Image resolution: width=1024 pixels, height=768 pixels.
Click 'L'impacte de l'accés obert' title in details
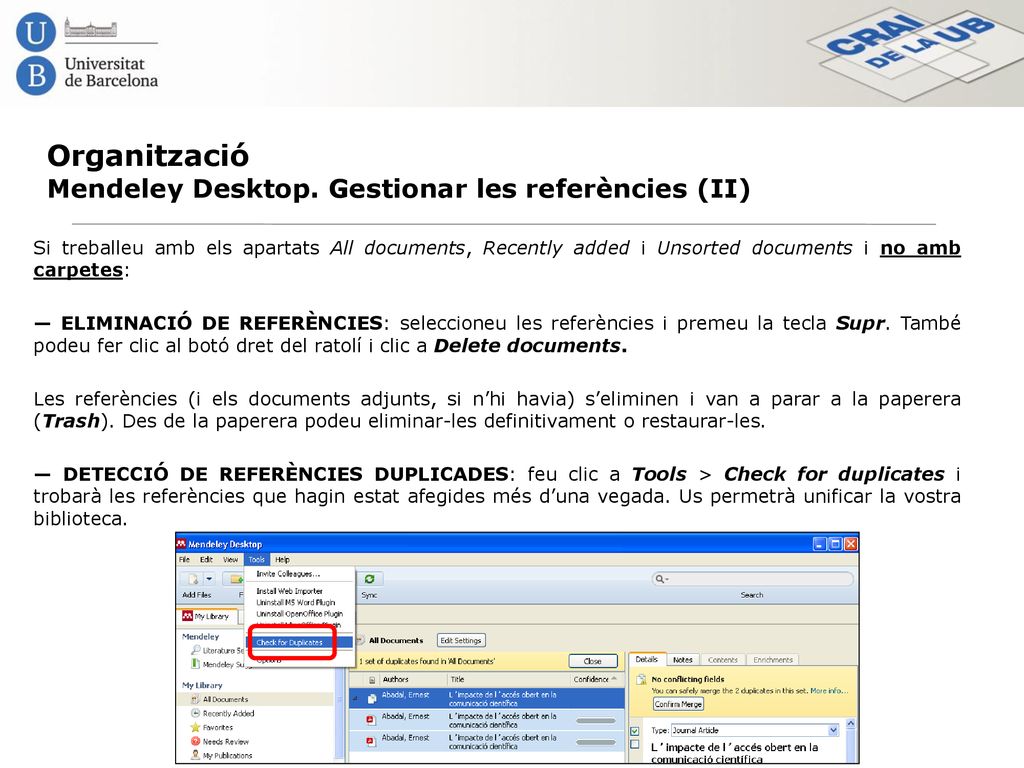(x=735, y=753)
